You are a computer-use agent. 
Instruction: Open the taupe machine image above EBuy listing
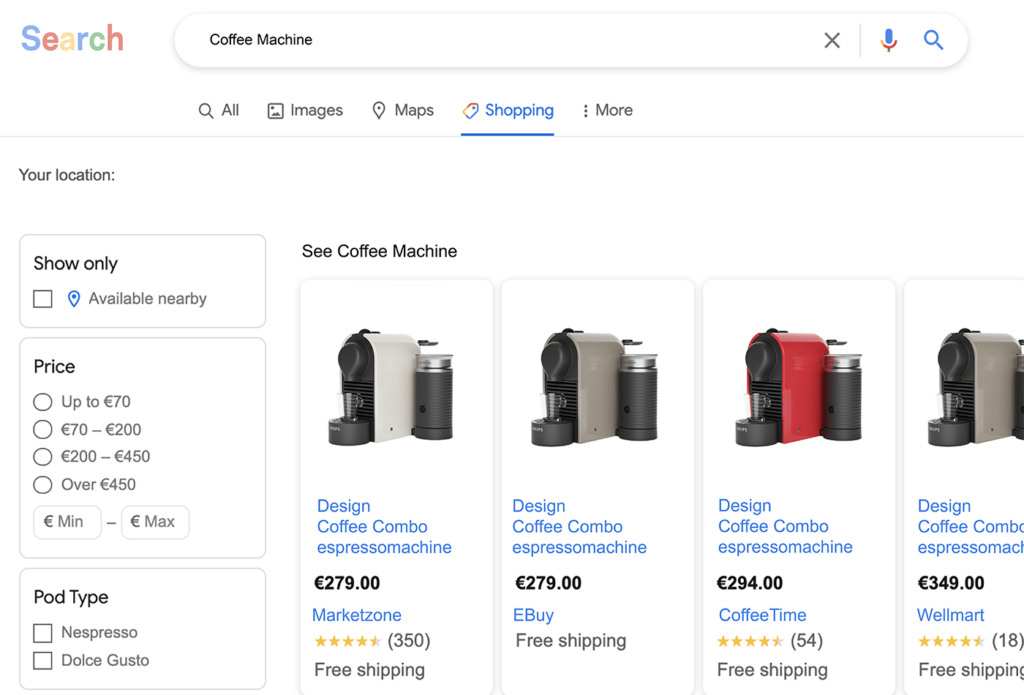[x=594, y=387]
